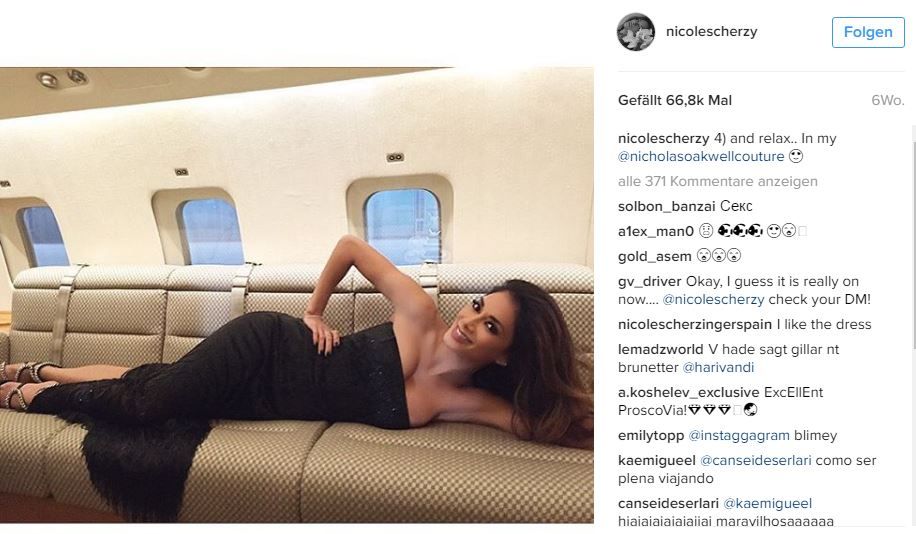This screenshot has height=534, width=916.
Task: Open commenter solbon_banzai's profile
Action: (667, 206)
